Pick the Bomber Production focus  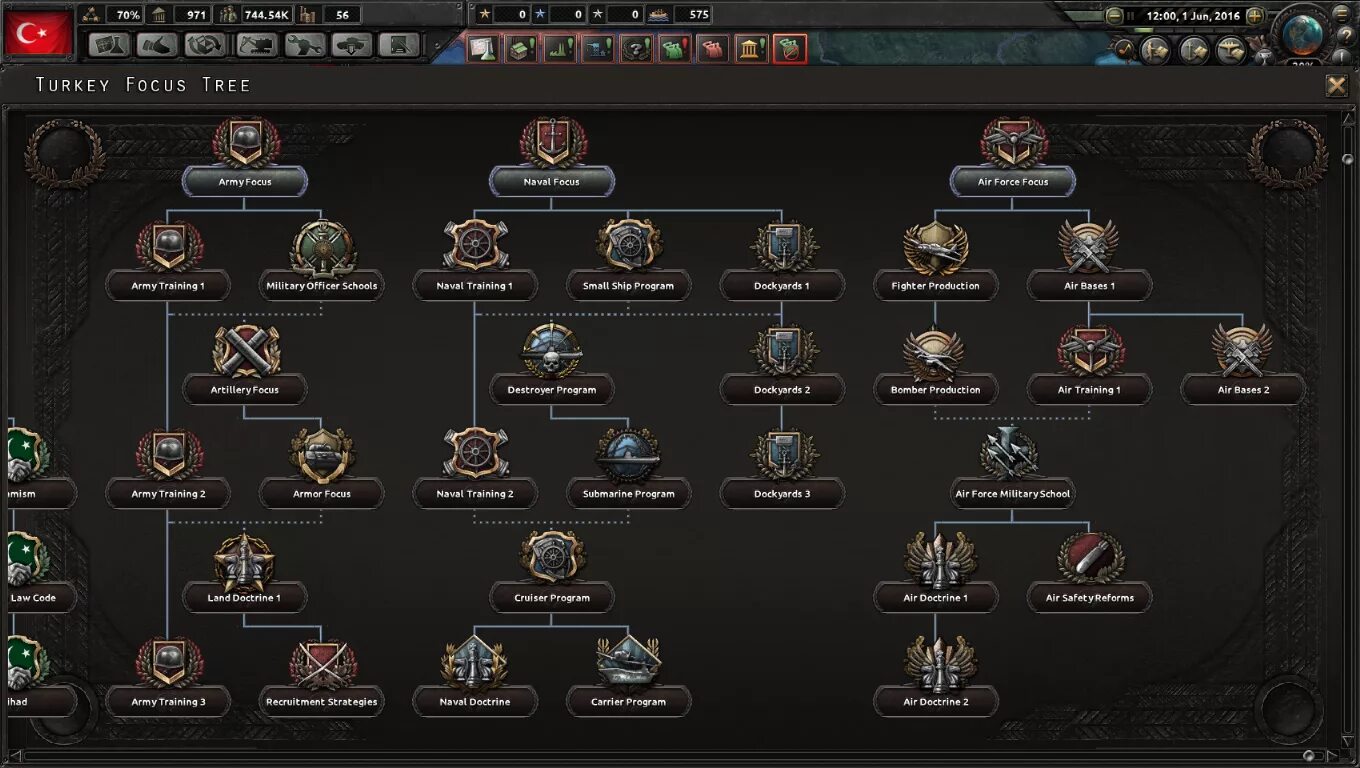coord(936,366)
